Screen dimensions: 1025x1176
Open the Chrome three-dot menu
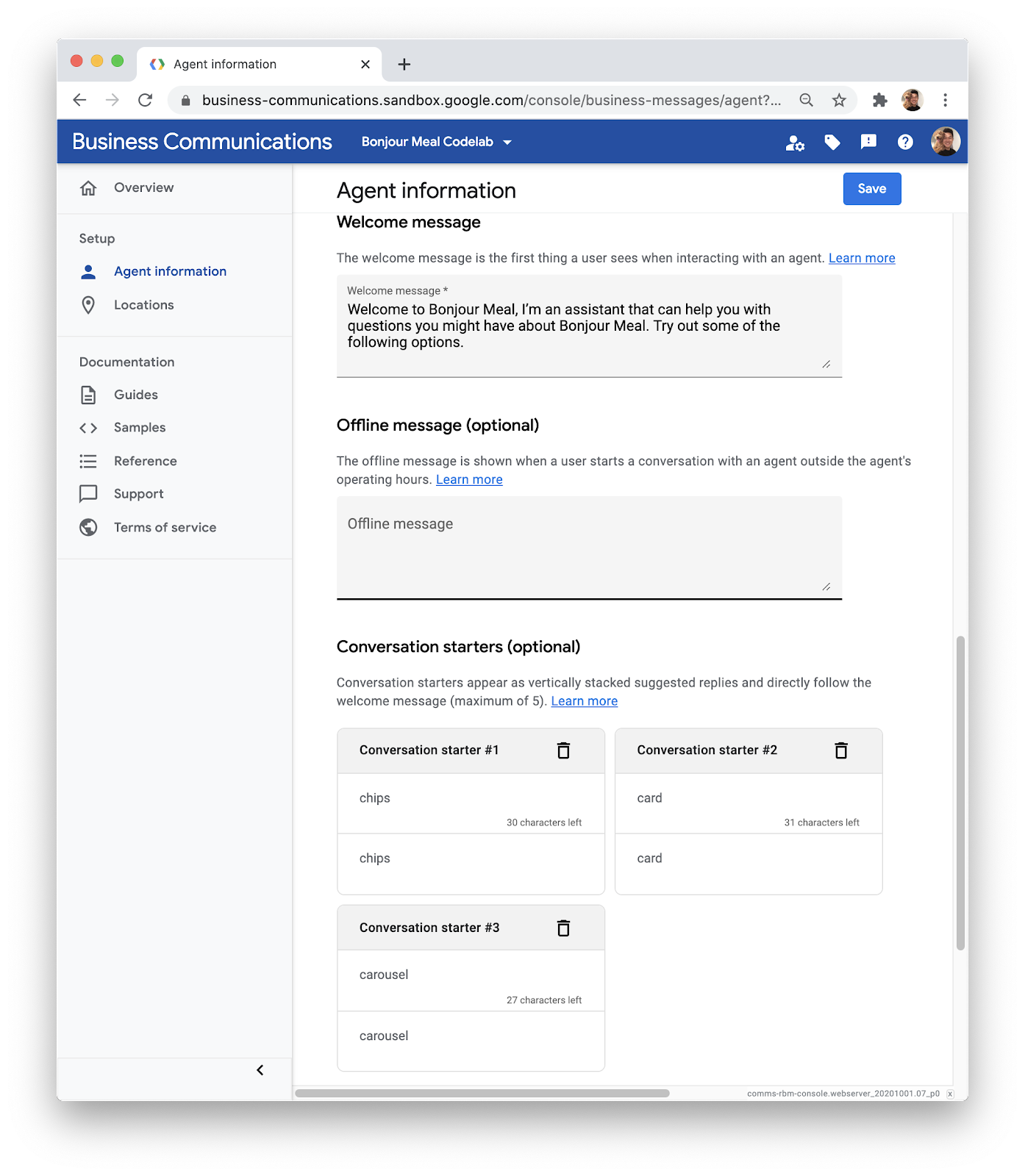coord(945,101)
